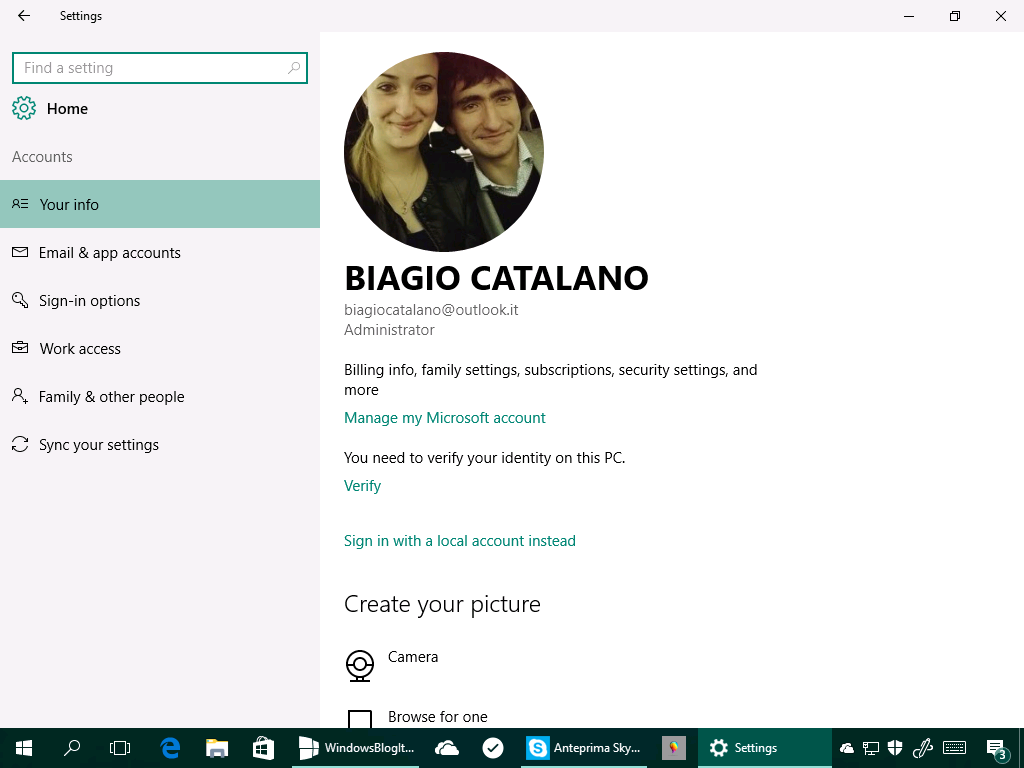Click the webcam icon beside Camera
1024x768 pixels.
click(x=360, y=665)
